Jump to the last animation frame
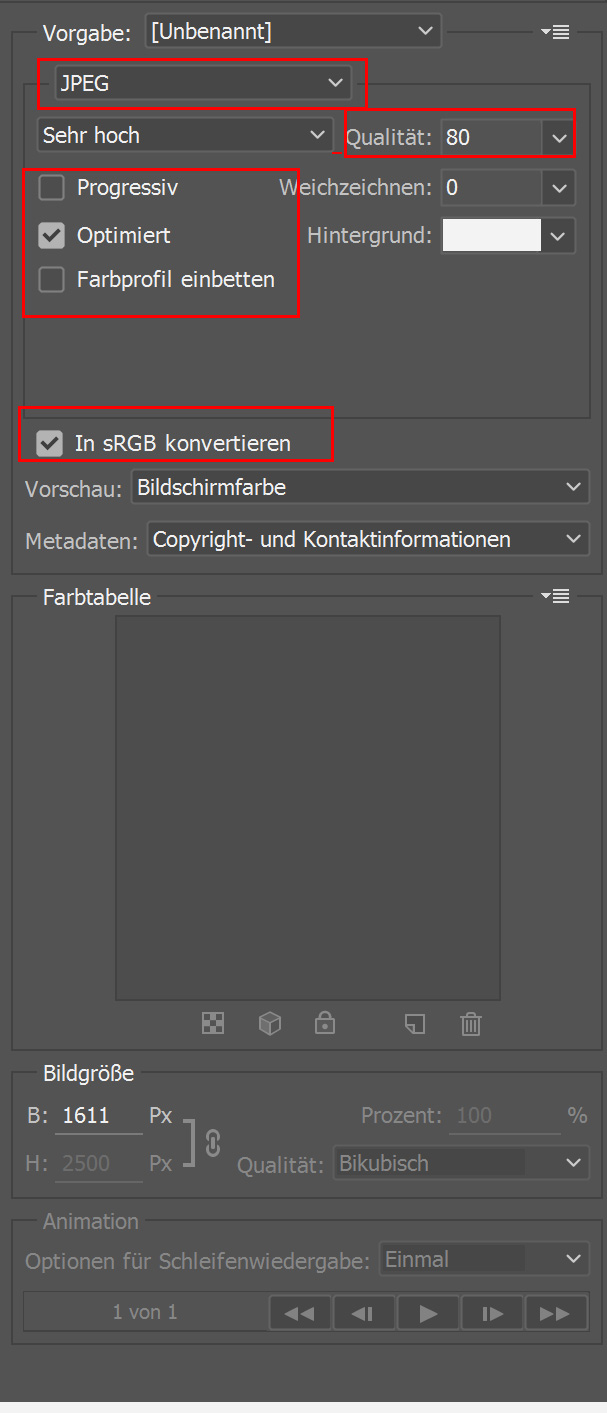This screenshot has height=1413, width=607. tap(555, 1313)
